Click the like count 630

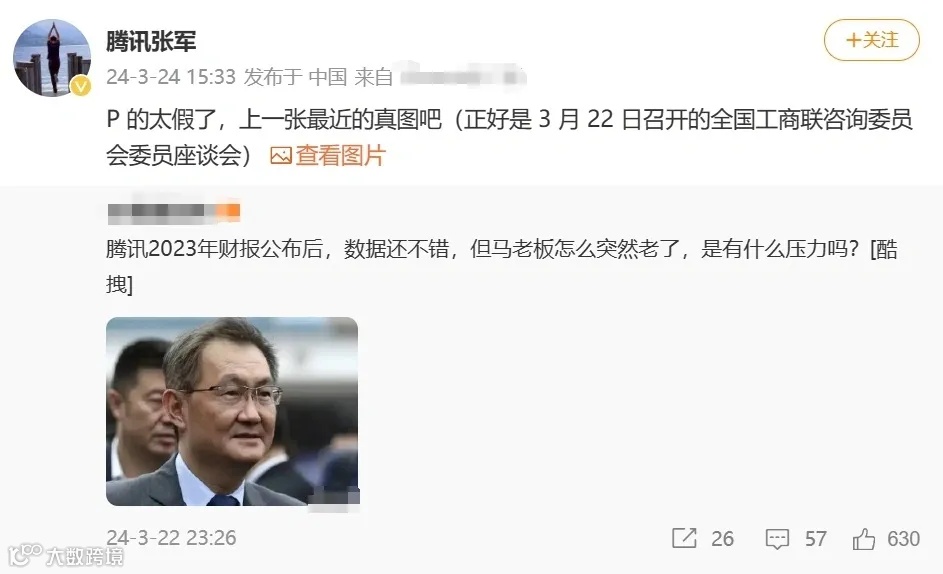903,539
